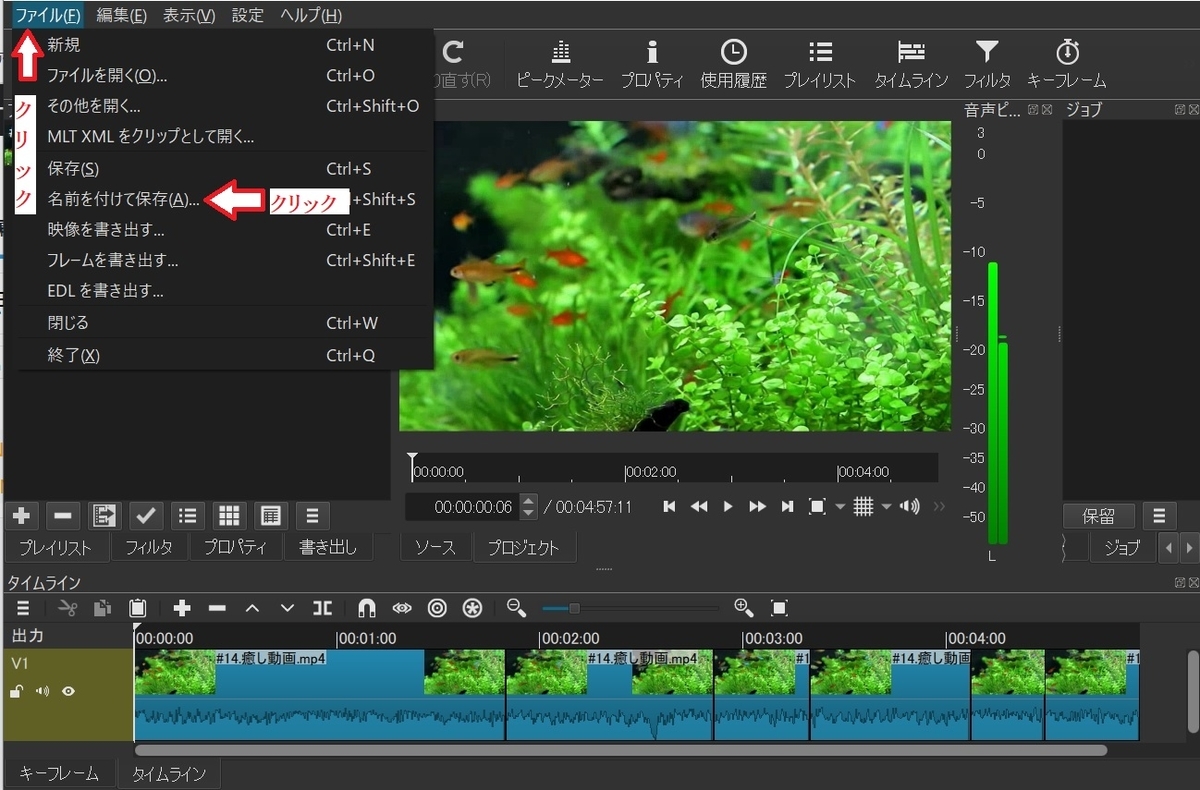Image resolution: width=1200 pixels, height=790 pixels.
Task: Click the rewind playback button
Action: click(x=699, y=507)
